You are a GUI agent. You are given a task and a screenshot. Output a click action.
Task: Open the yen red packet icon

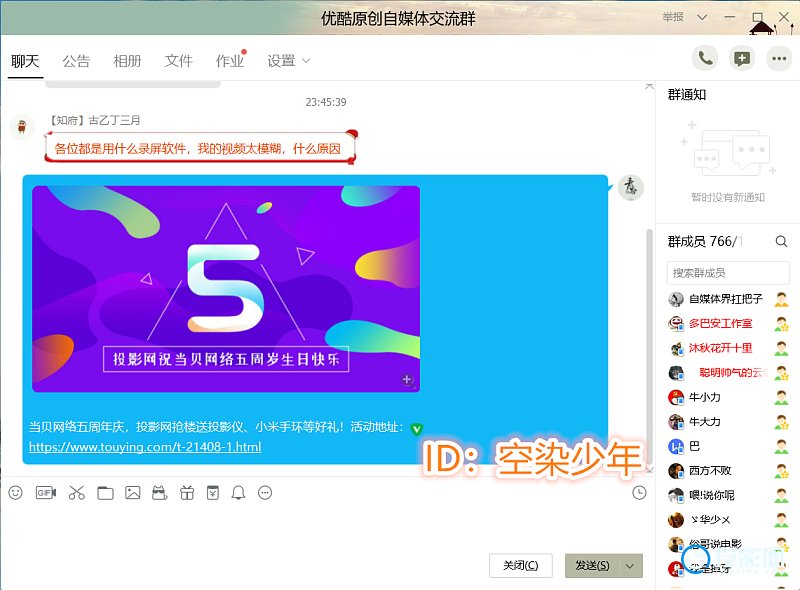(213, 493)
